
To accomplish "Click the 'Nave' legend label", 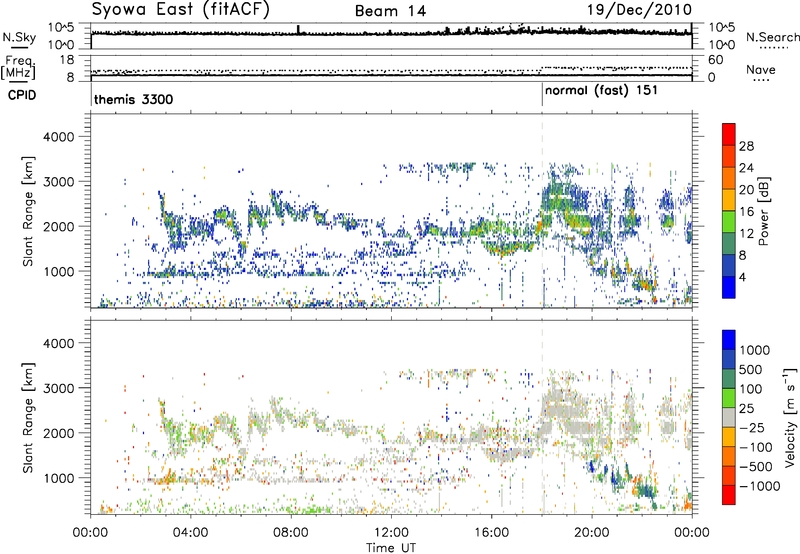I will tap(761, 69).
